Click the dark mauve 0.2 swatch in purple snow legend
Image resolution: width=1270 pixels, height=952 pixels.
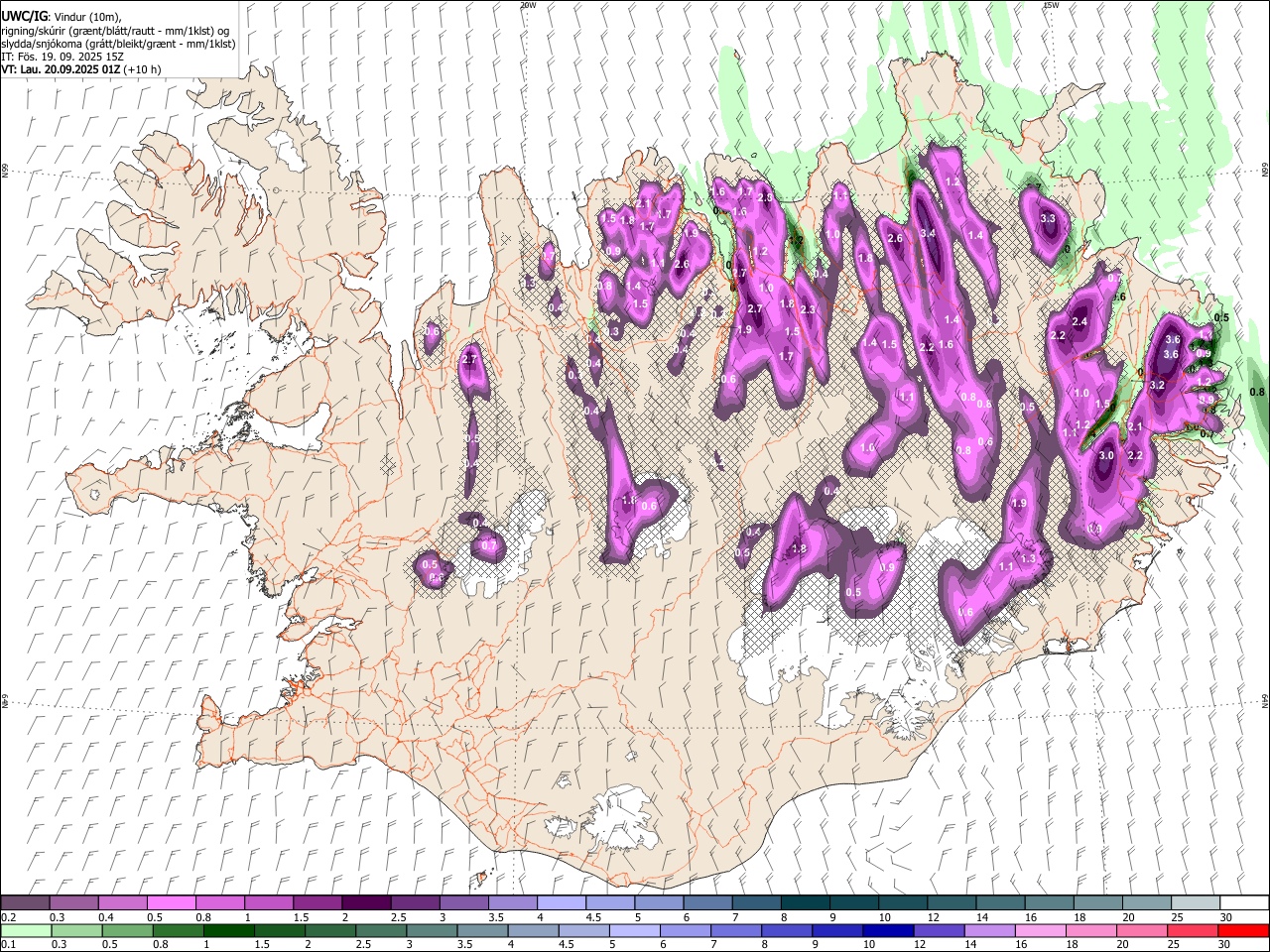click(25, 903)
